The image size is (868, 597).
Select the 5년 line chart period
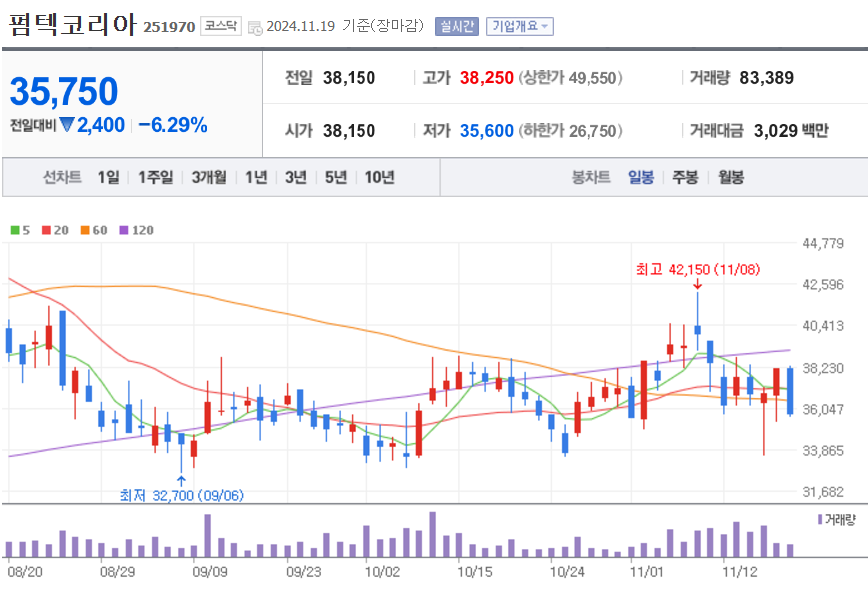pos(335,177)
